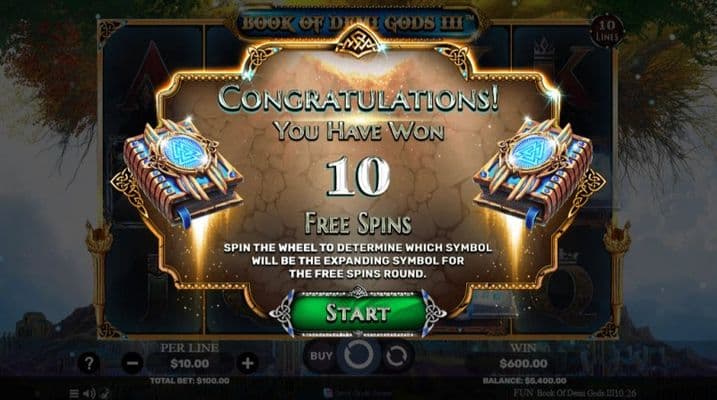The width and height of the screenshot is (717, 400).
Task: Decrease per line bet with minus
Action: coord(133,363)
